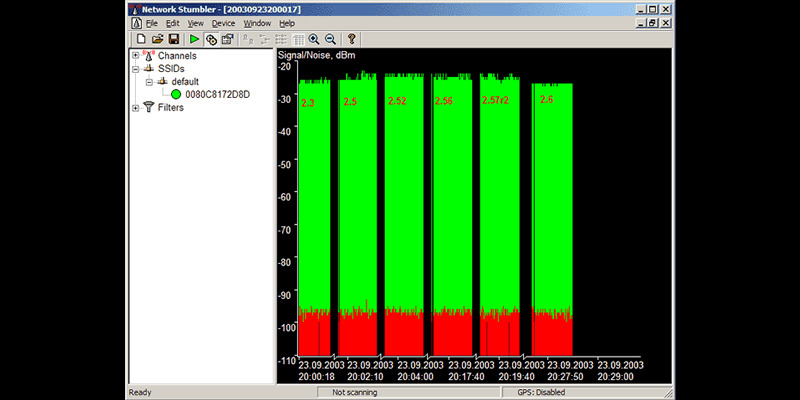
Task: Select access point 0080C8172D8D
Action: (216, 95)
